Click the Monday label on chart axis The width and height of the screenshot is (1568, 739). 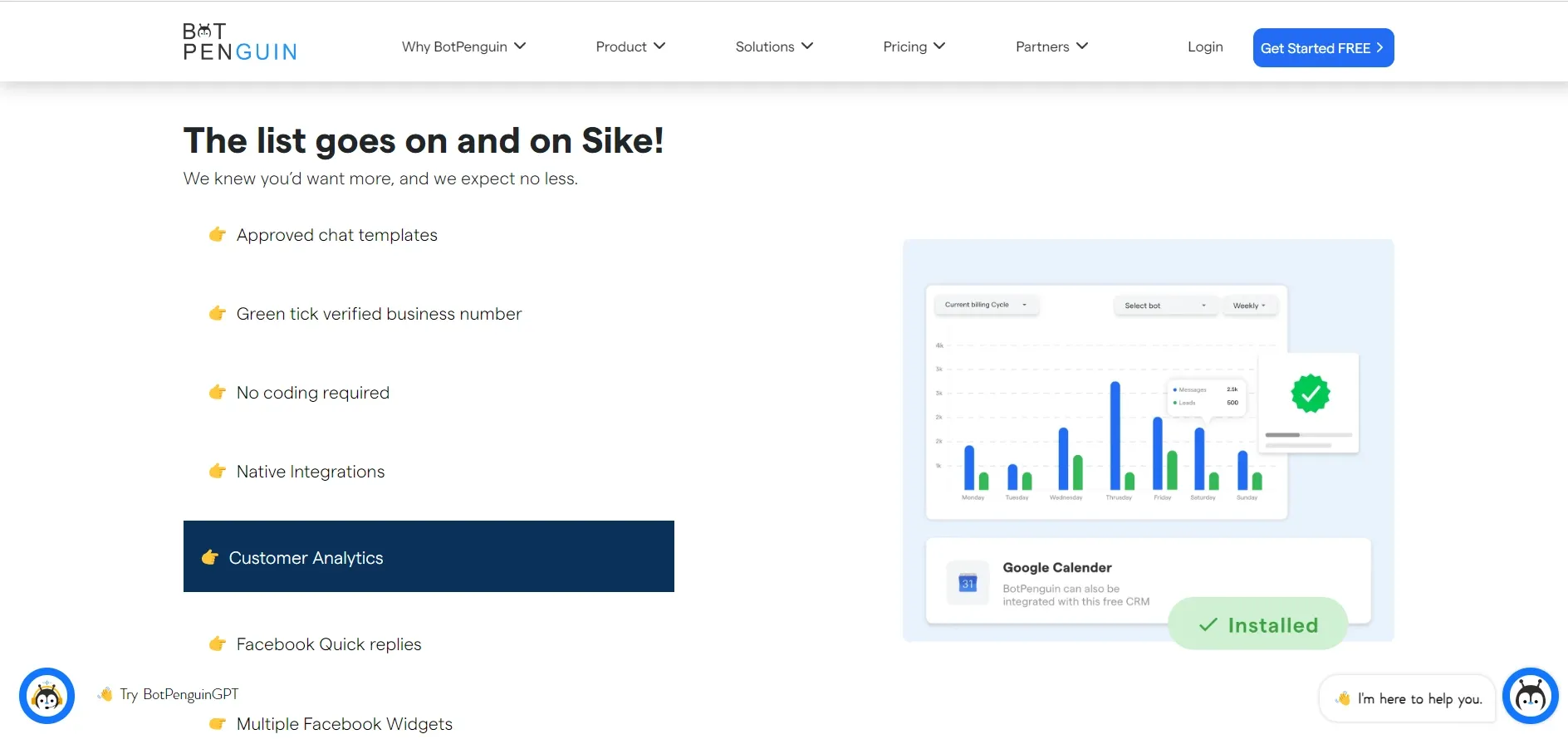[x=973, y=497]
